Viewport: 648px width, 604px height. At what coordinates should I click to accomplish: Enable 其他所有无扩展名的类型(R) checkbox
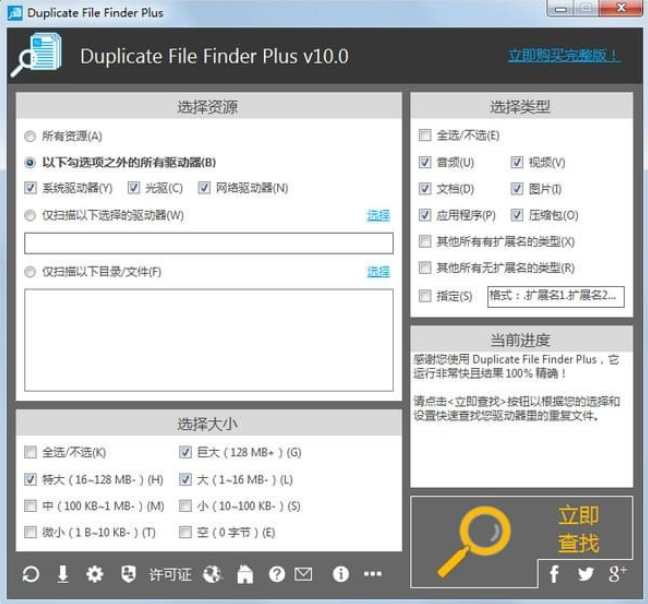(425, 268)
